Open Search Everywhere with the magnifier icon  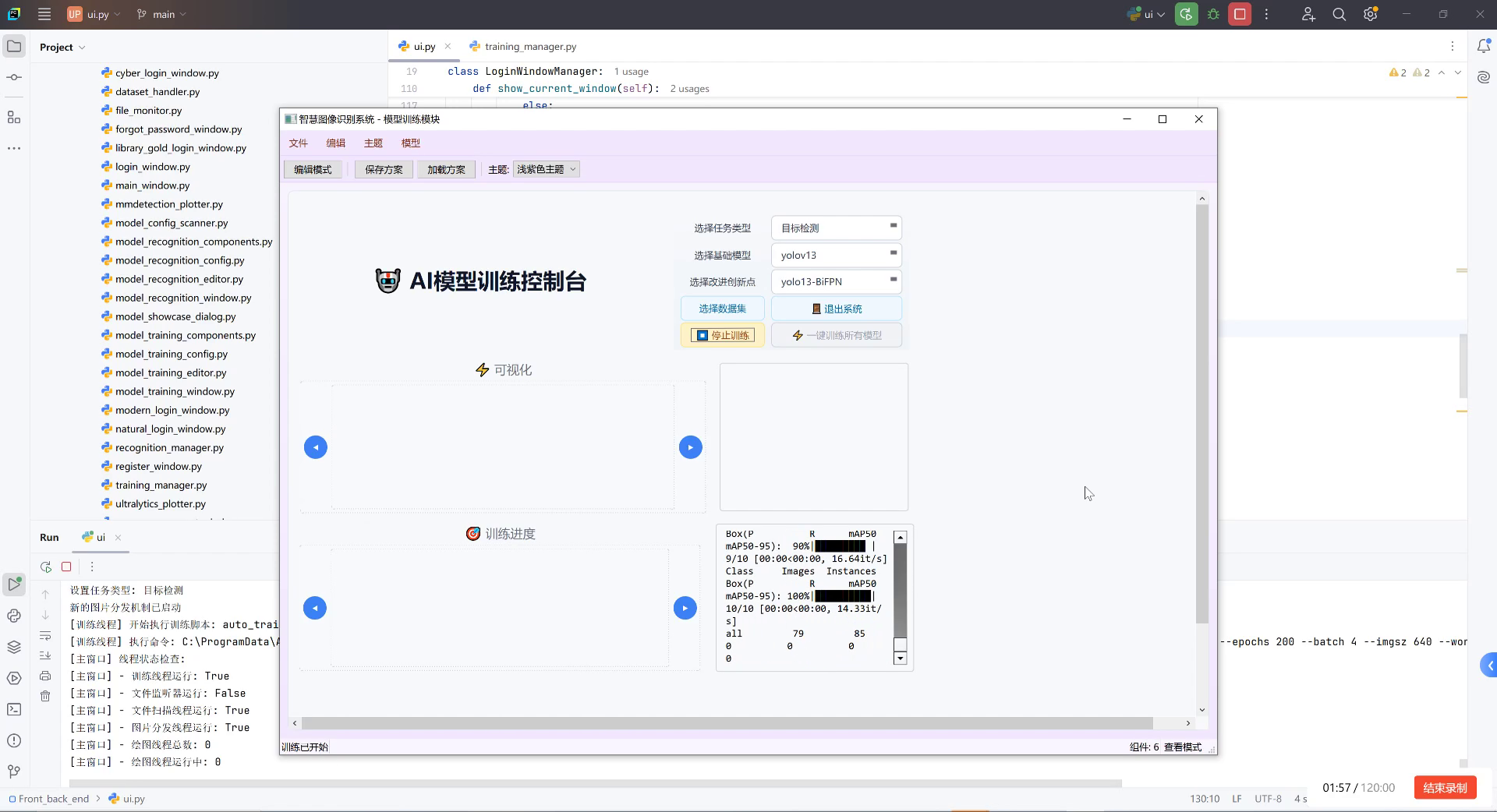pos(1339,14)
